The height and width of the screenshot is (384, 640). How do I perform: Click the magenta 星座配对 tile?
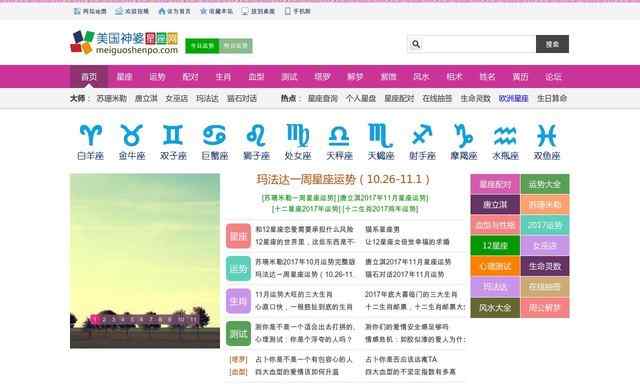point(495,184)
